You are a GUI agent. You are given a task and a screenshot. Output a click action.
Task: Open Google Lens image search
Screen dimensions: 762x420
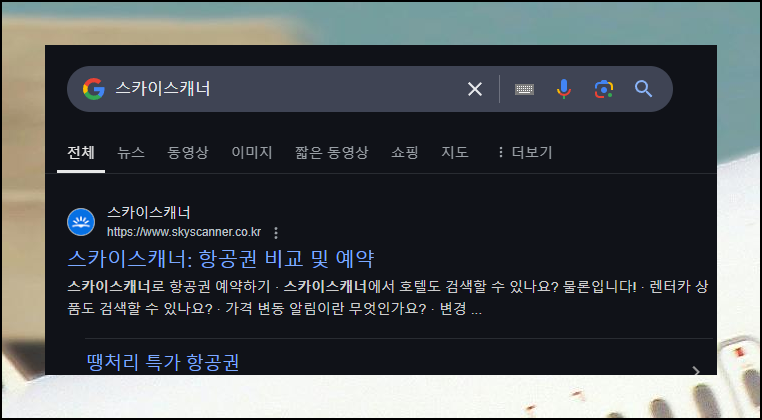604,89
